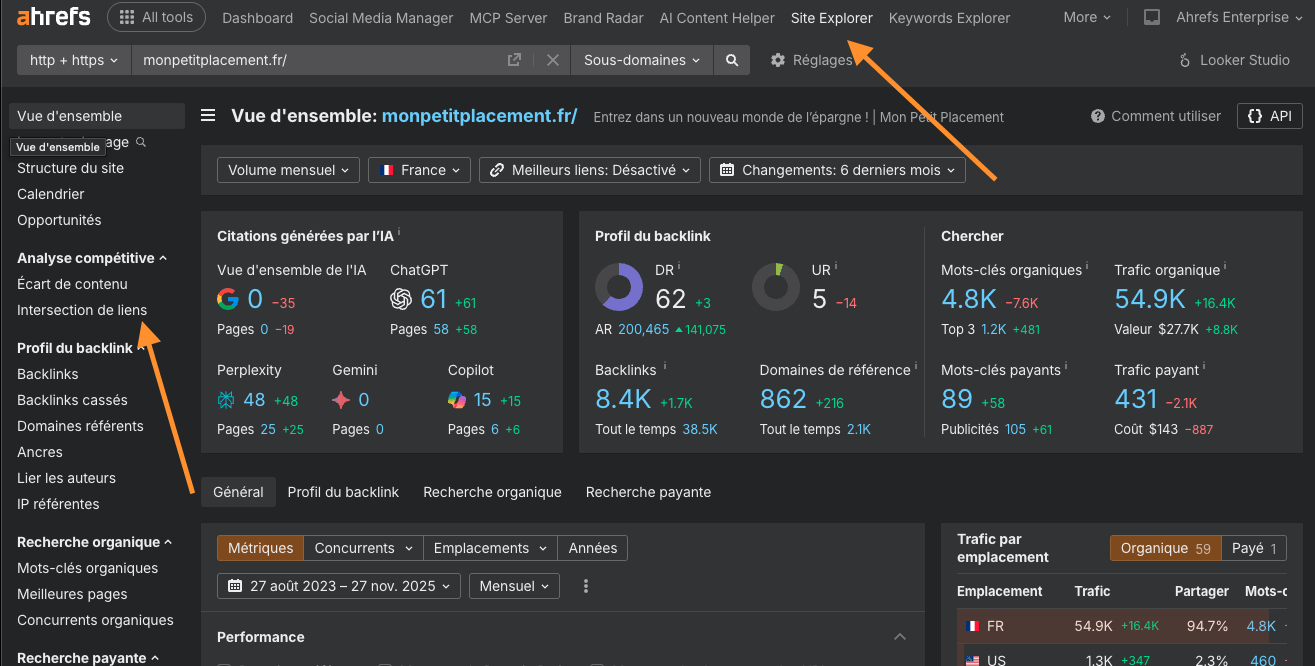The image size is (1315, 666).
Task: Switch to Recherche organique tab
Action: click(x=492, y=492)
